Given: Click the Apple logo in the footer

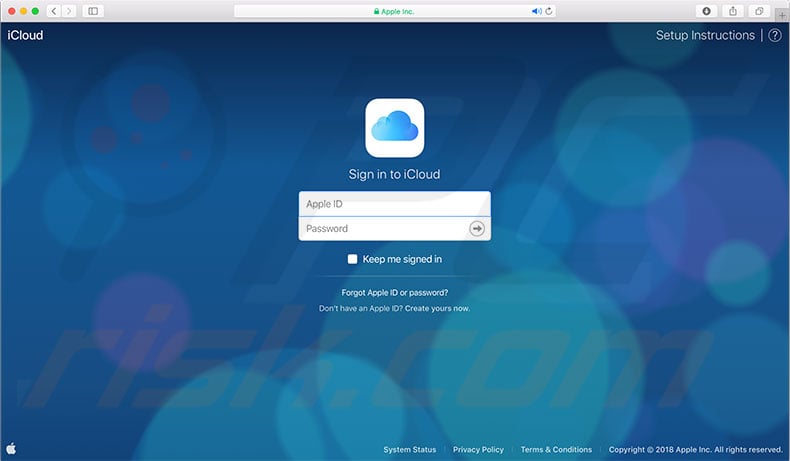Looking at the screenshot, I should [11, 448].
